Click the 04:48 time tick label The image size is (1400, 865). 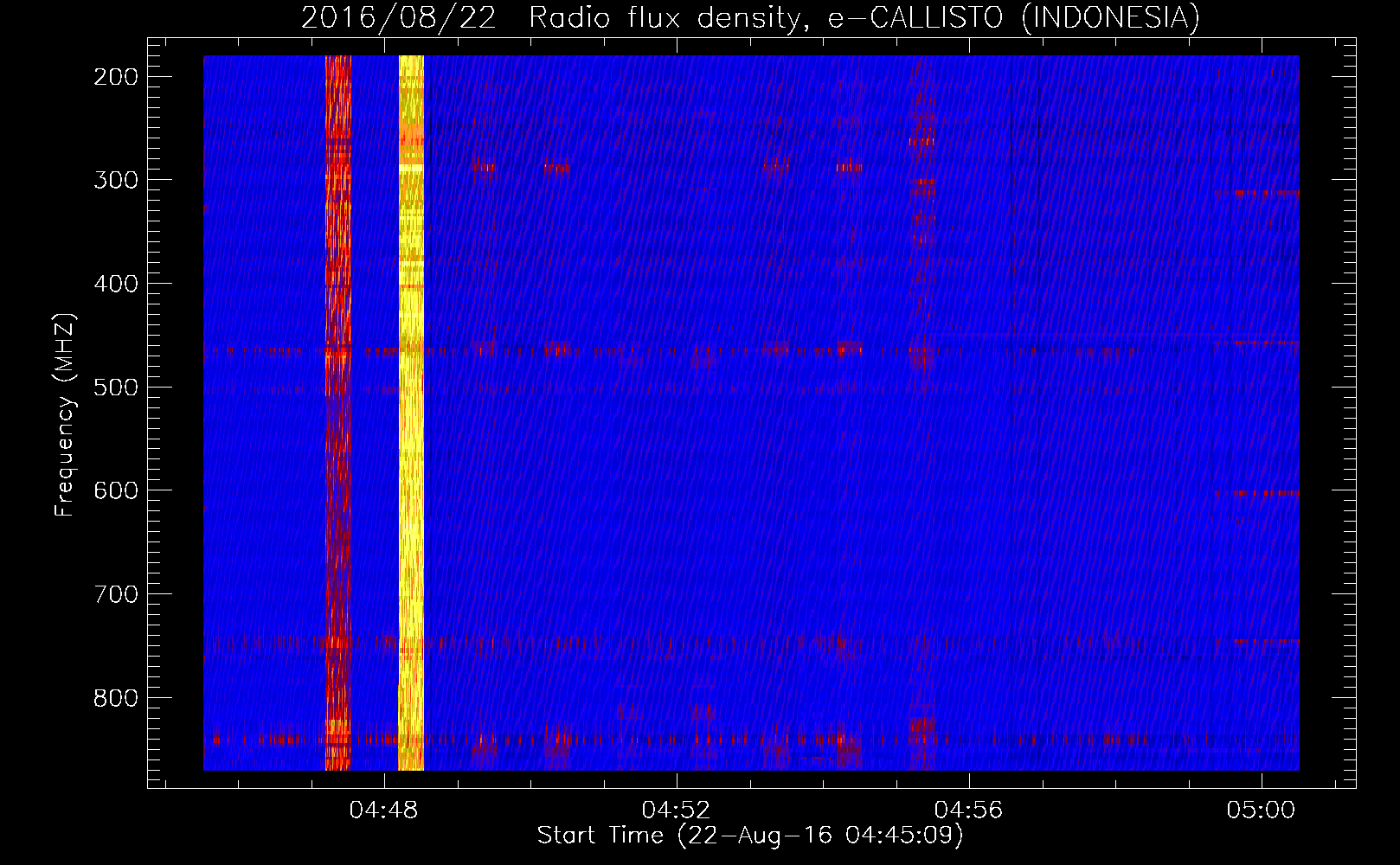(383, 810)
